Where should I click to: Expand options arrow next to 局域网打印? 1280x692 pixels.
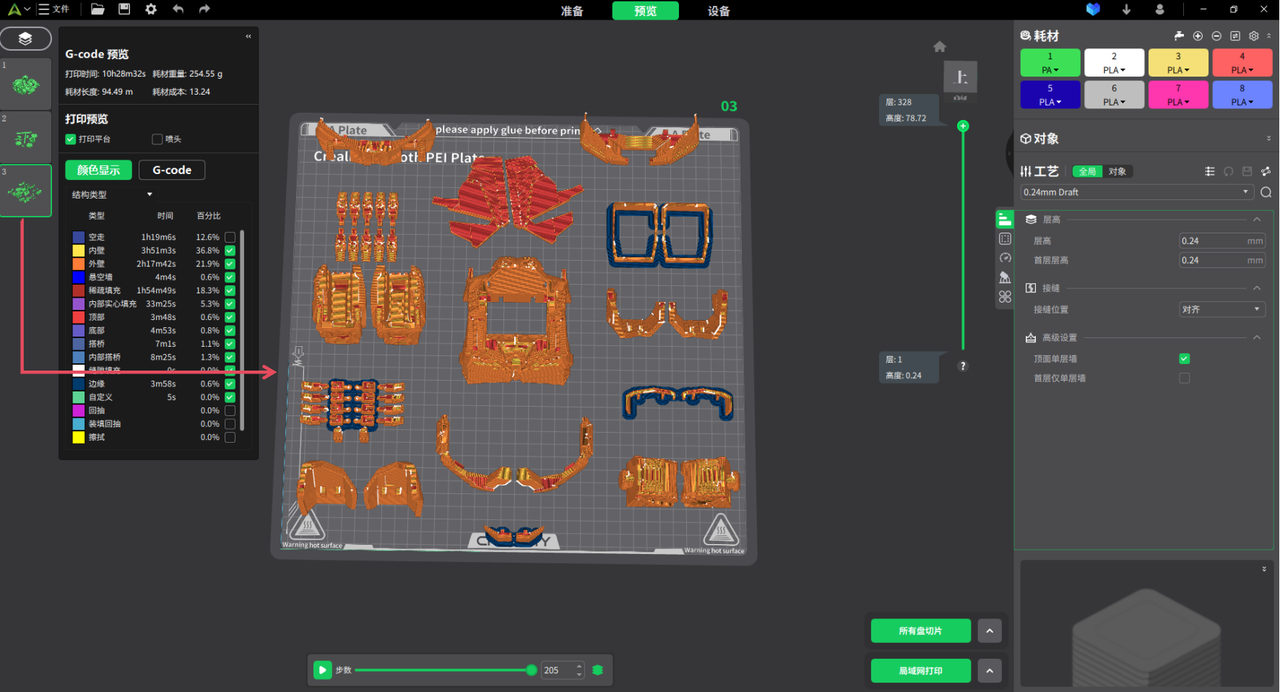tap(989, 670)
